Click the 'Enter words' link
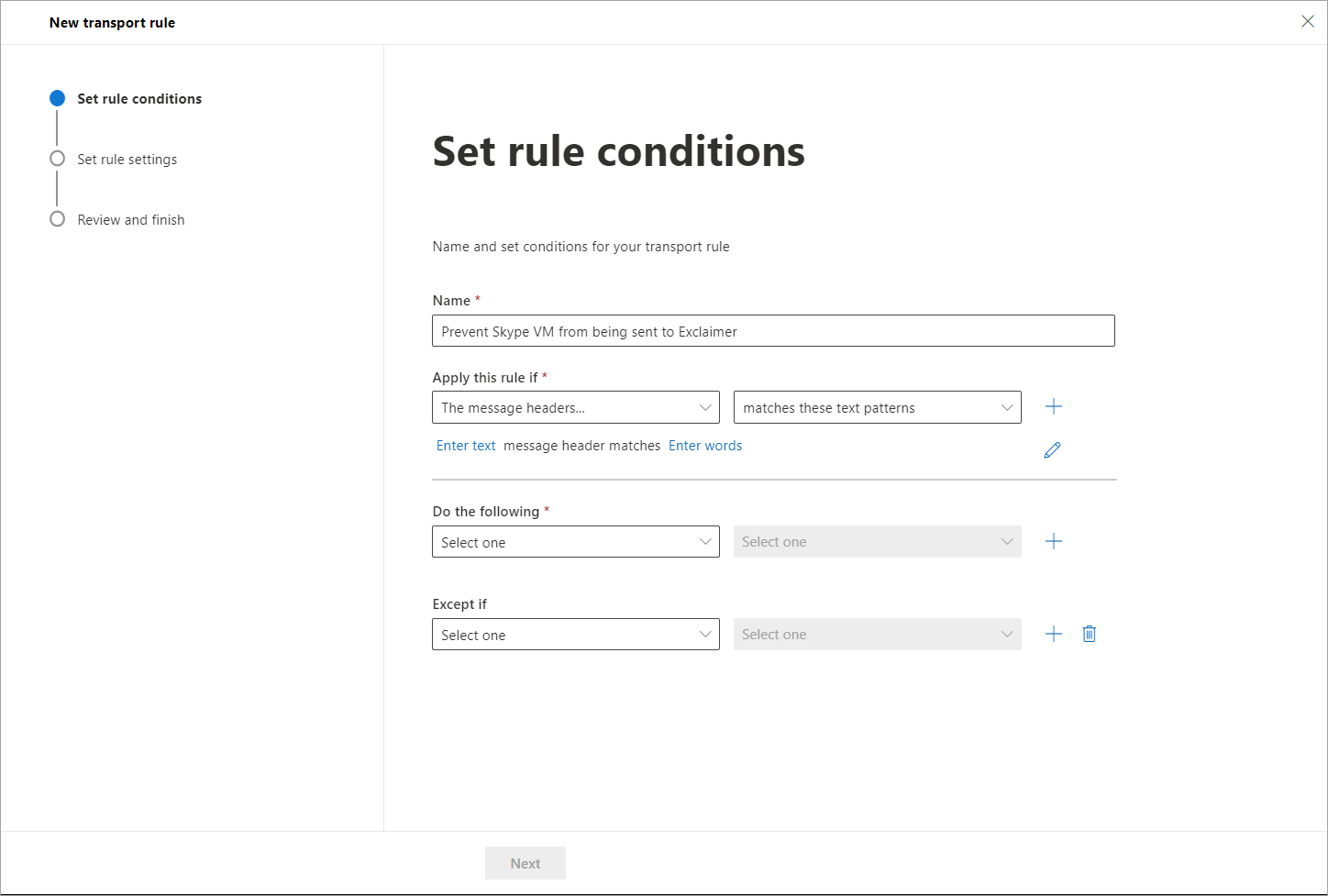Image resolution: width=1328 pixels, height=896 pixels. pyautogui.click(x=705, y=446)
